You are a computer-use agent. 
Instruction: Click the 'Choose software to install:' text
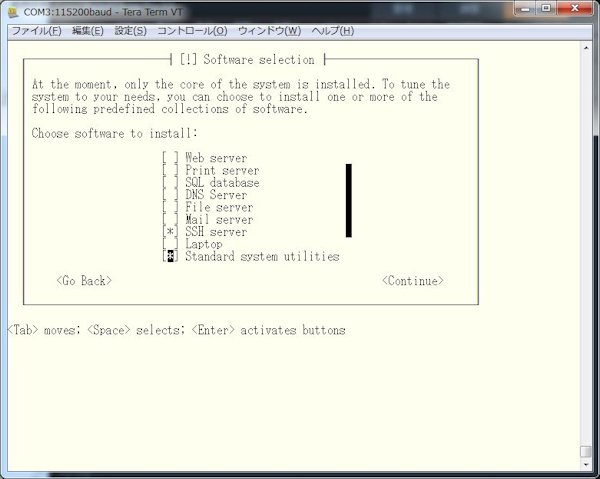pyautogui.click(x=114, y=133)
